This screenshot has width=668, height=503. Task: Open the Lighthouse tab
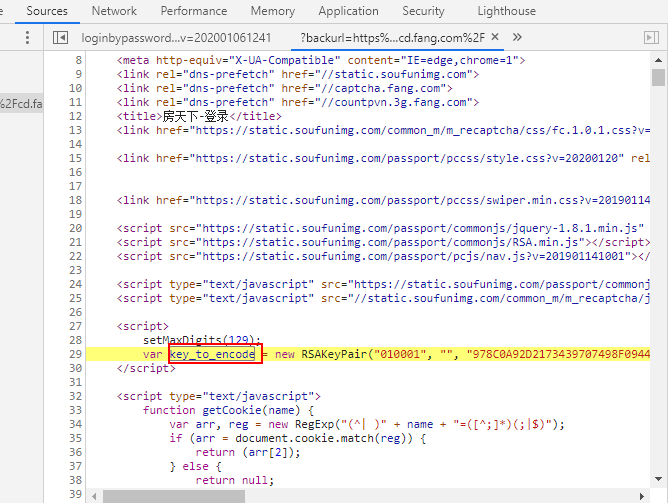point(506,11)
